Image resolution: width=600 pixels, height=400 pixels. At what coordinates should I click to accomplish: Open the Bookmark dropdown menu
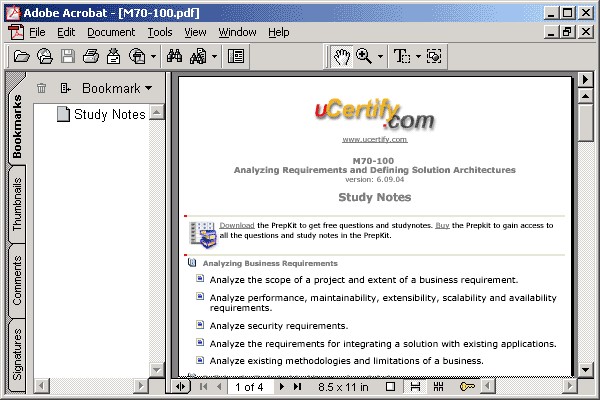pos(116,88)
